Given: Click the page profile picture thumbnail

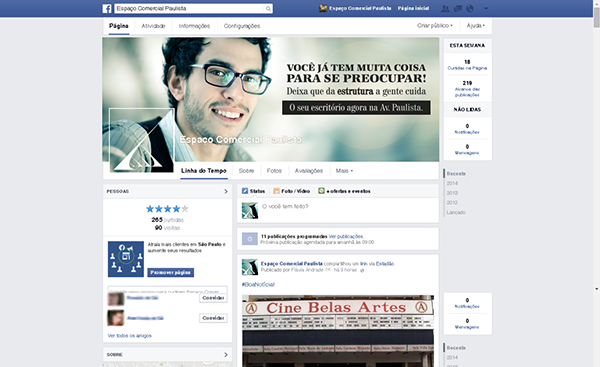Looking at the screenshot, I should [x=142, y=140].
